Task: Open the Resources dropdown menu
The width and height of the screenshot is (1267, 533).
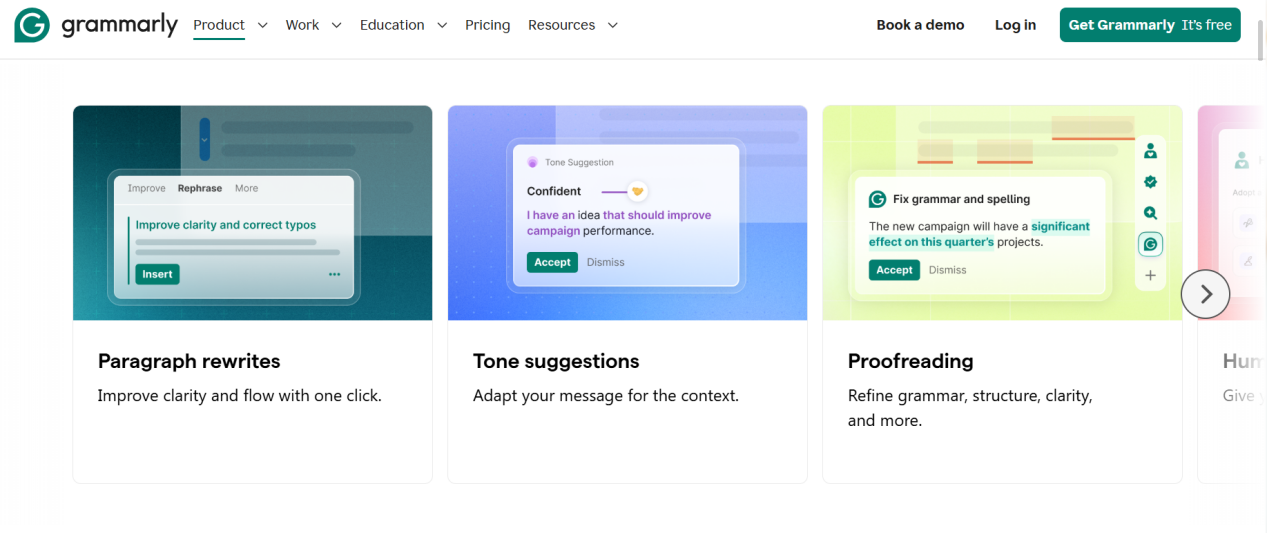Action: tap(573, 25)
